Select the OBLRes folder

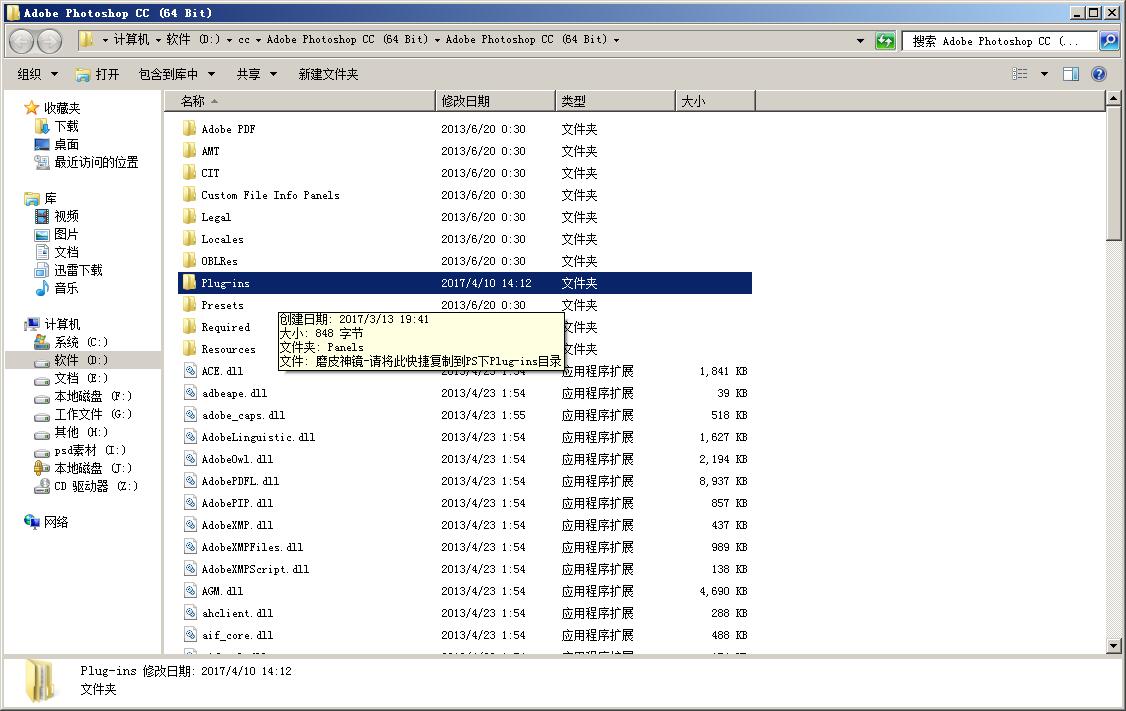(219, 261)
